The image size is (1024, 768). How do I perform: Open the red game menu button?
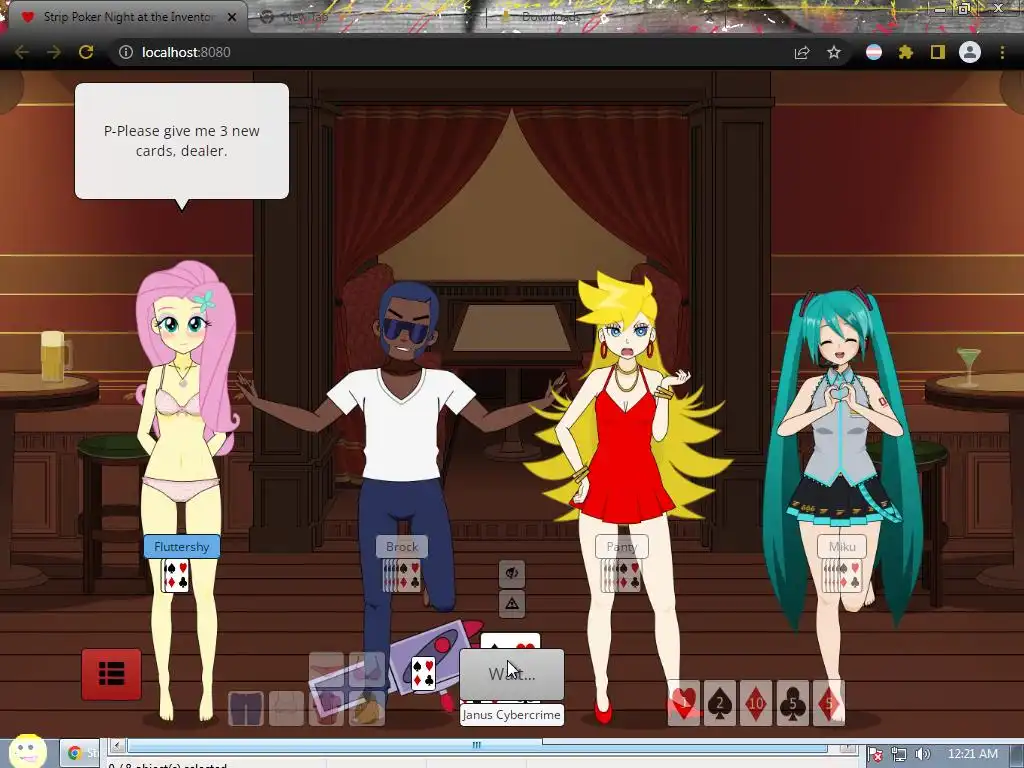[111, 674]
